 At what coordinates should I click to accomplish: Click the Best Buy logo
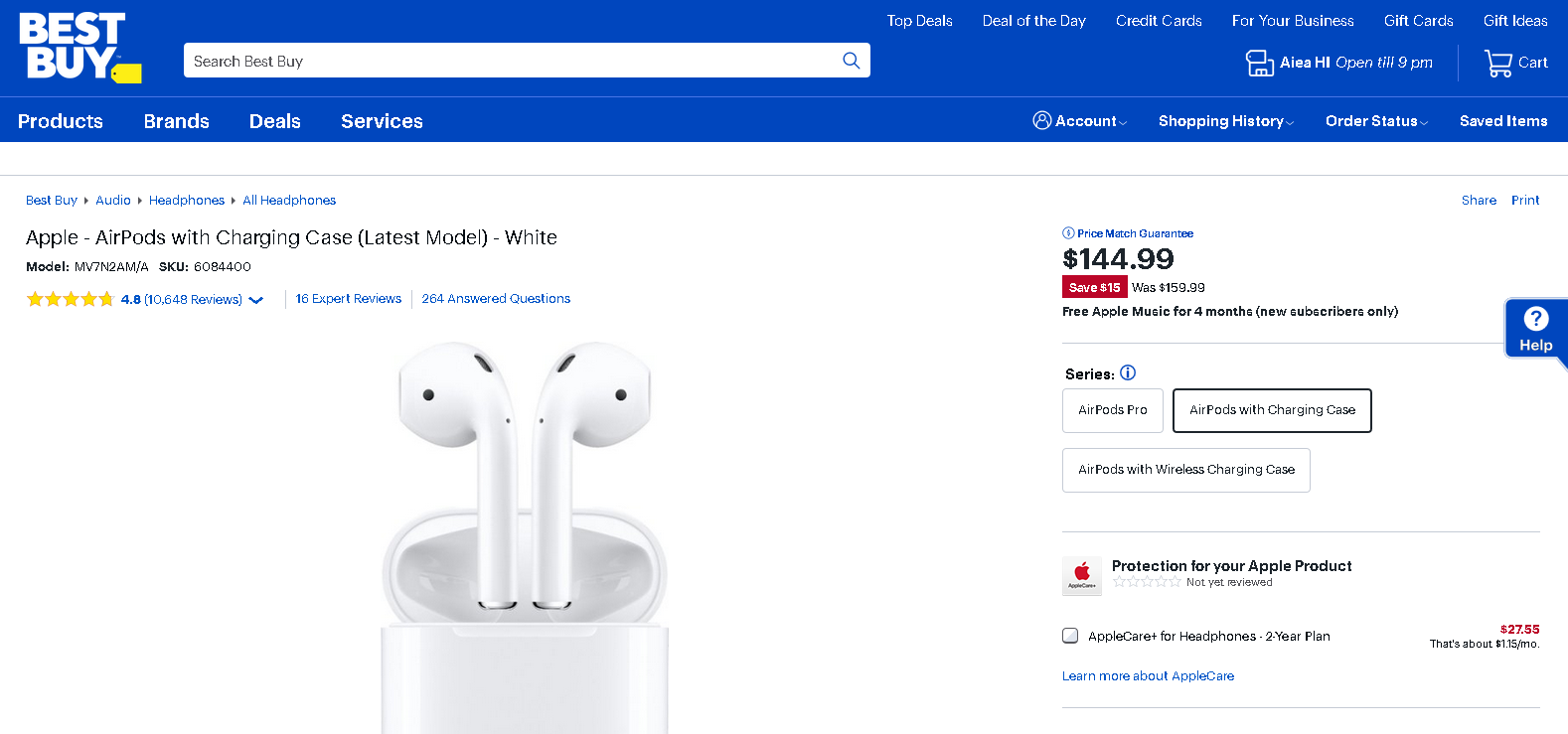[80, 47]
